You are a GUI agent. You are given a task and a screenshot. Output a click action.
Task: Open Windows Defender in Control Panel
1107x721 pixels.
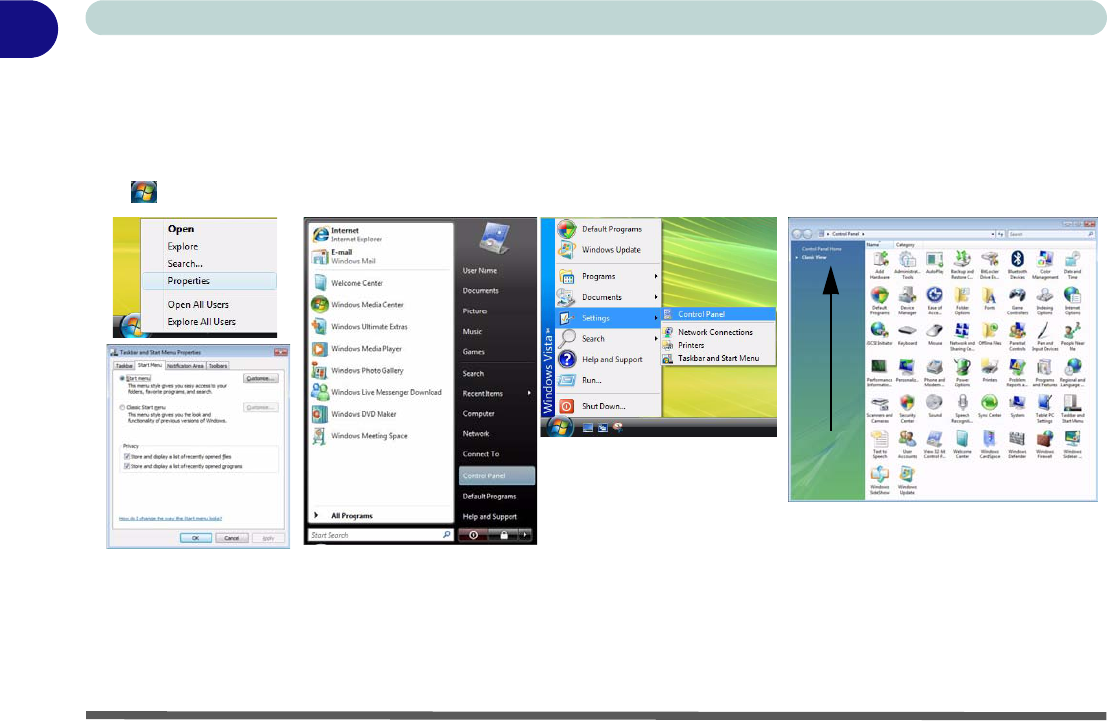click(x=1017, y=445)
